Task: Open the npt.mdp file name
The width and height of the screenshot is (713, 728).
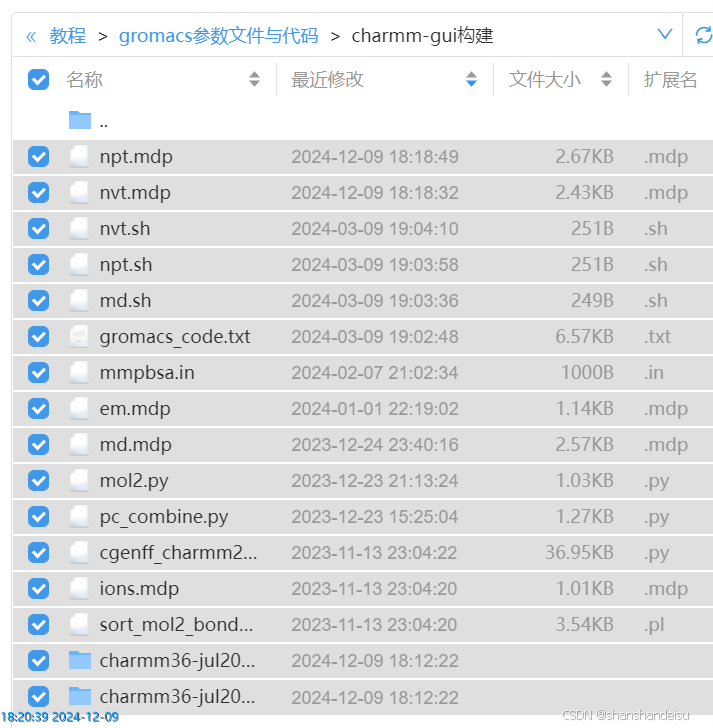Action: (136, 157)
